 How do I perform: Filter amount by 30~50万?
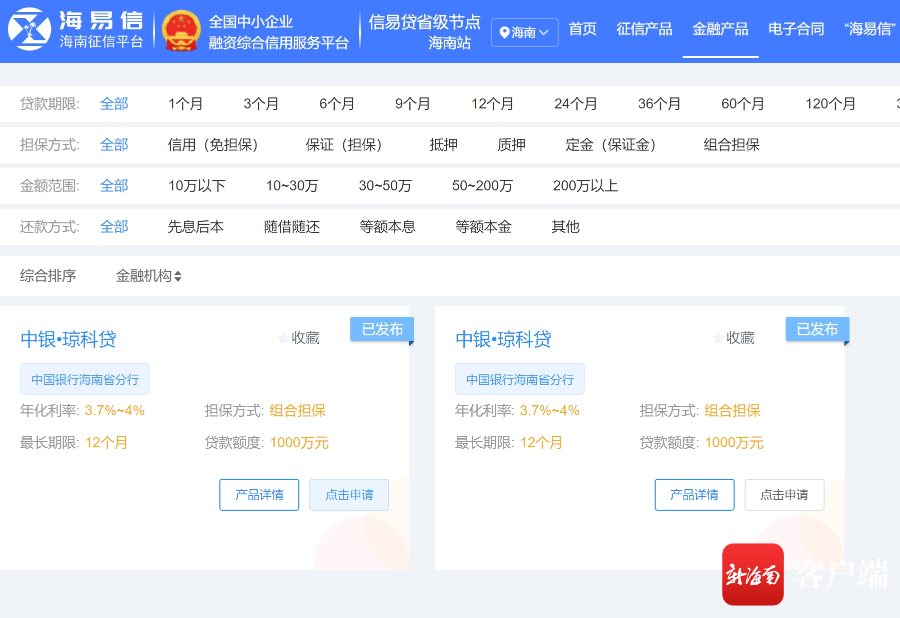click(x=385, y=186)
